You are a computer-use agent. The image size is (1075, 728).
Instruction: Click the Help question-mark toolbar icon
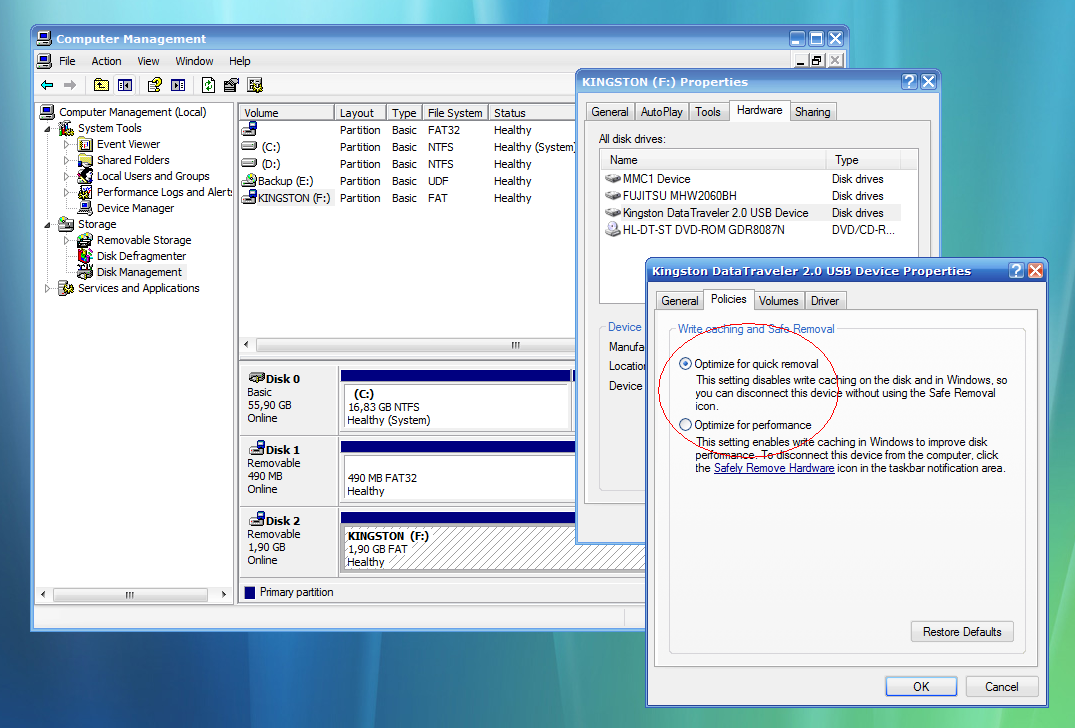point(154,85)
